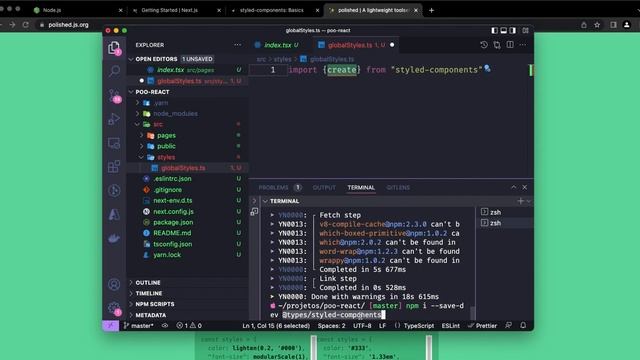The height and width of the screenshot is (360, 640).
Task: Toggle secondary sidebar layout icon
Action: [x=513, y=30]
